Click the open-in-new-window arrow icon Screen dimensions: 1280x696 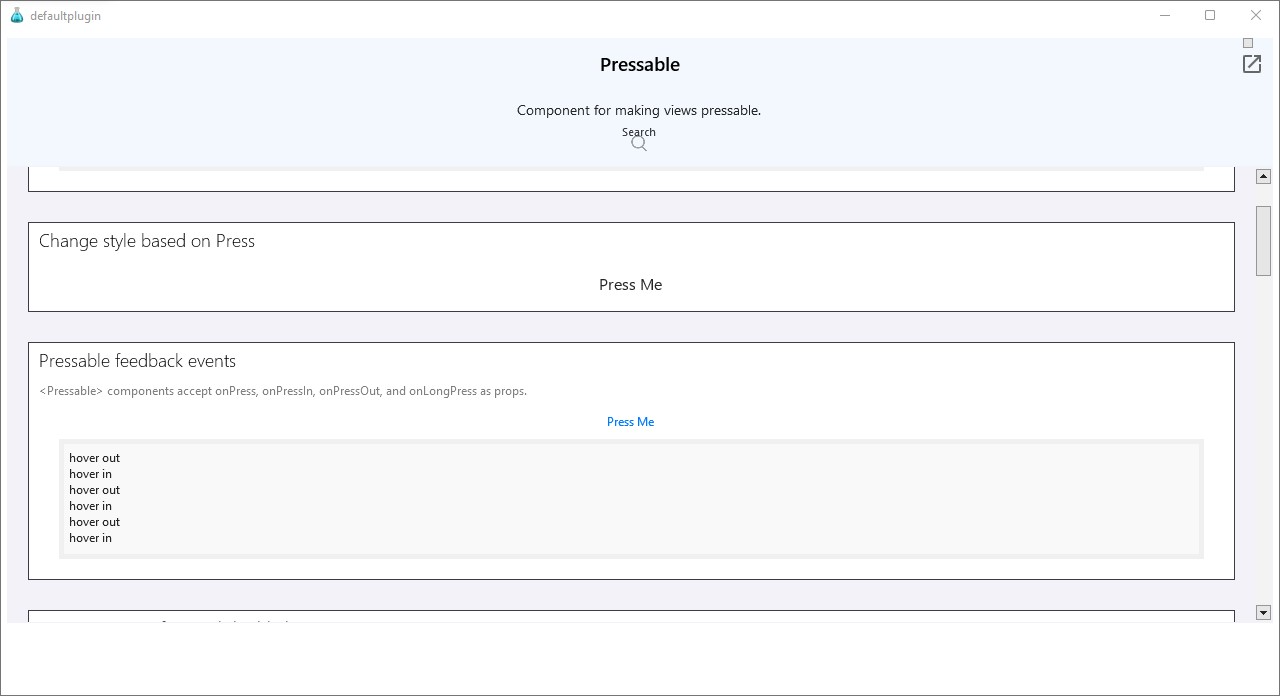coord(1252,64)
